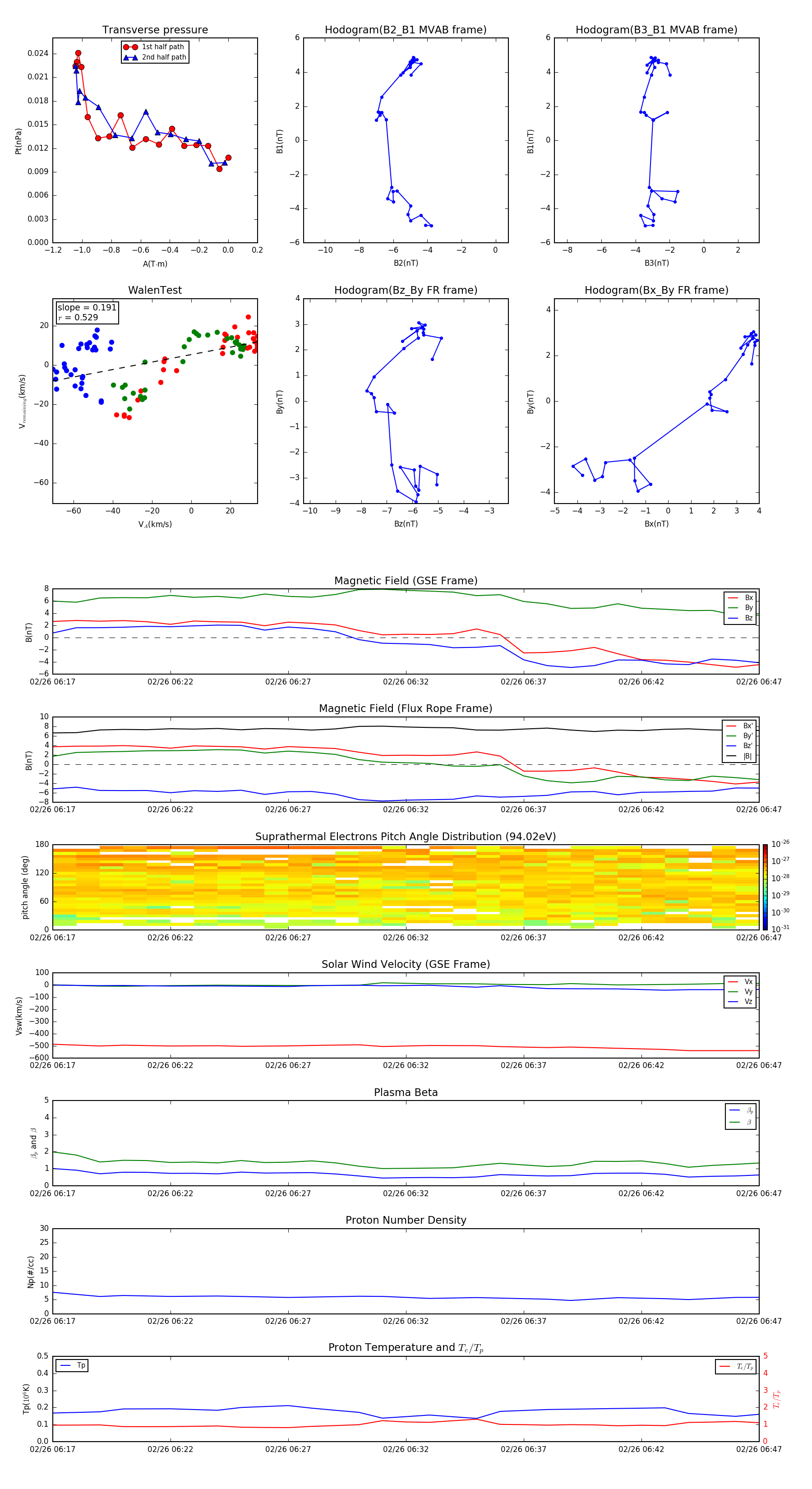Select the "Tp" legend entry

73,1365
